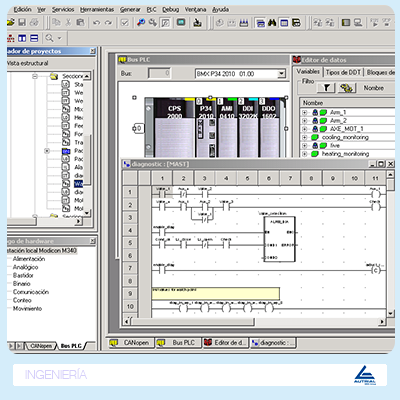
Task: Open the BMX P34 2010 processor dropdown
Action: pos(281,74)
